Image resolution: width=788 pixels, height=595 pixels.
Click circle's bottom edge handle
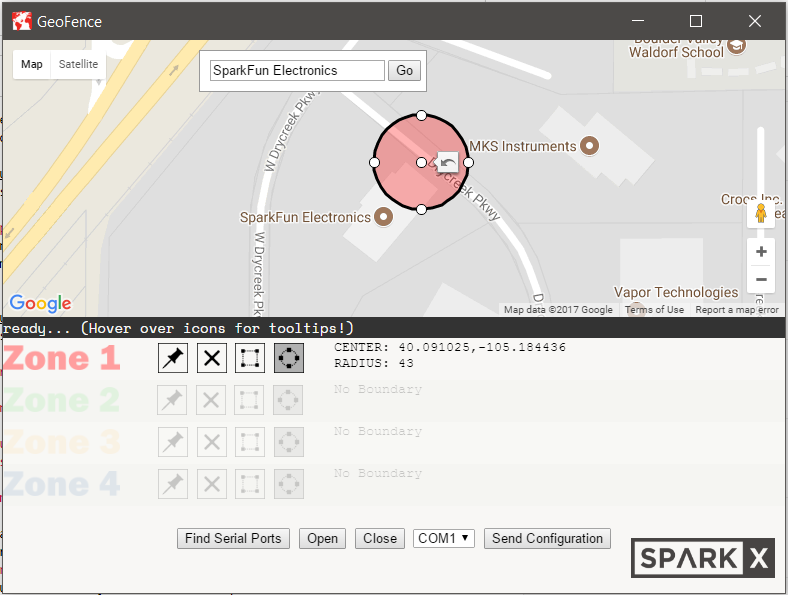pyautogui.click(x=421, y=209)
